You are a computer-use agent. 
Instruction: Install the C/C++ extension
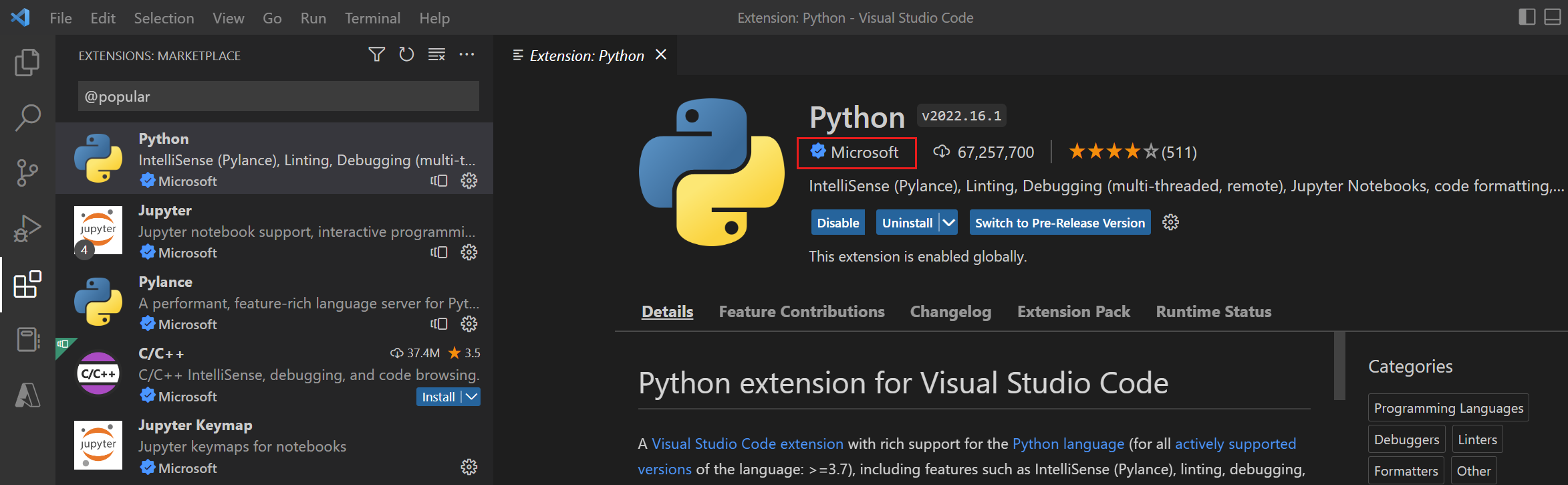(438, 397)
